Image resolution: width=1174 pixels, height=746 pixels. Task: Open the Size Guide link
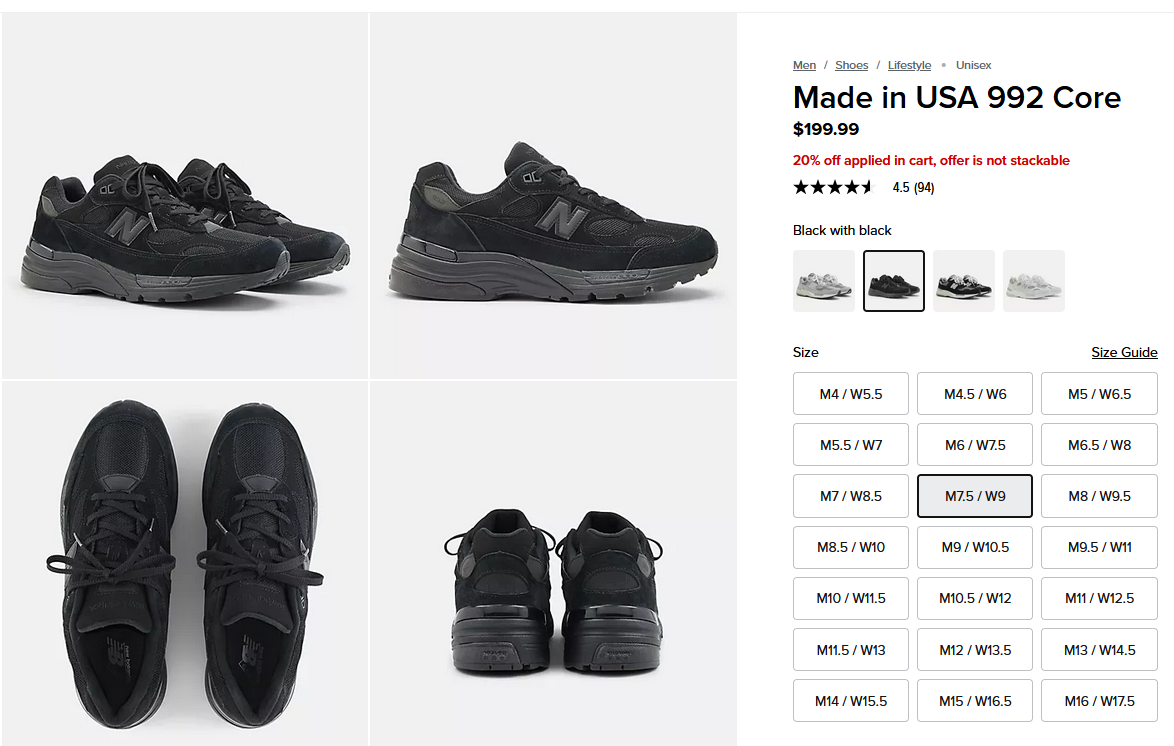[x=1124, y=352]
